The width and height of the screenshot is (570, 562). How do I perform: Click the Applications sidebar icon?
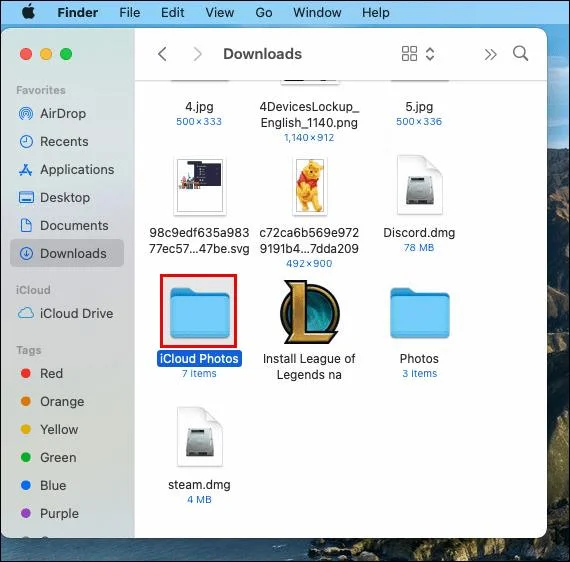(25, 169)
